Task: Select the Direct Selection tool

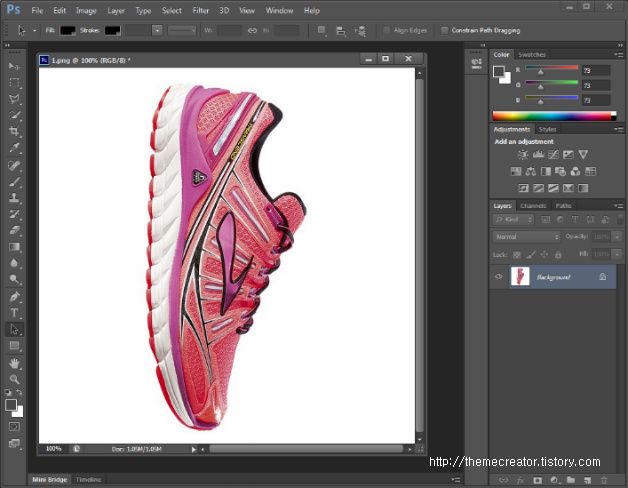Action: click(14, 329)
